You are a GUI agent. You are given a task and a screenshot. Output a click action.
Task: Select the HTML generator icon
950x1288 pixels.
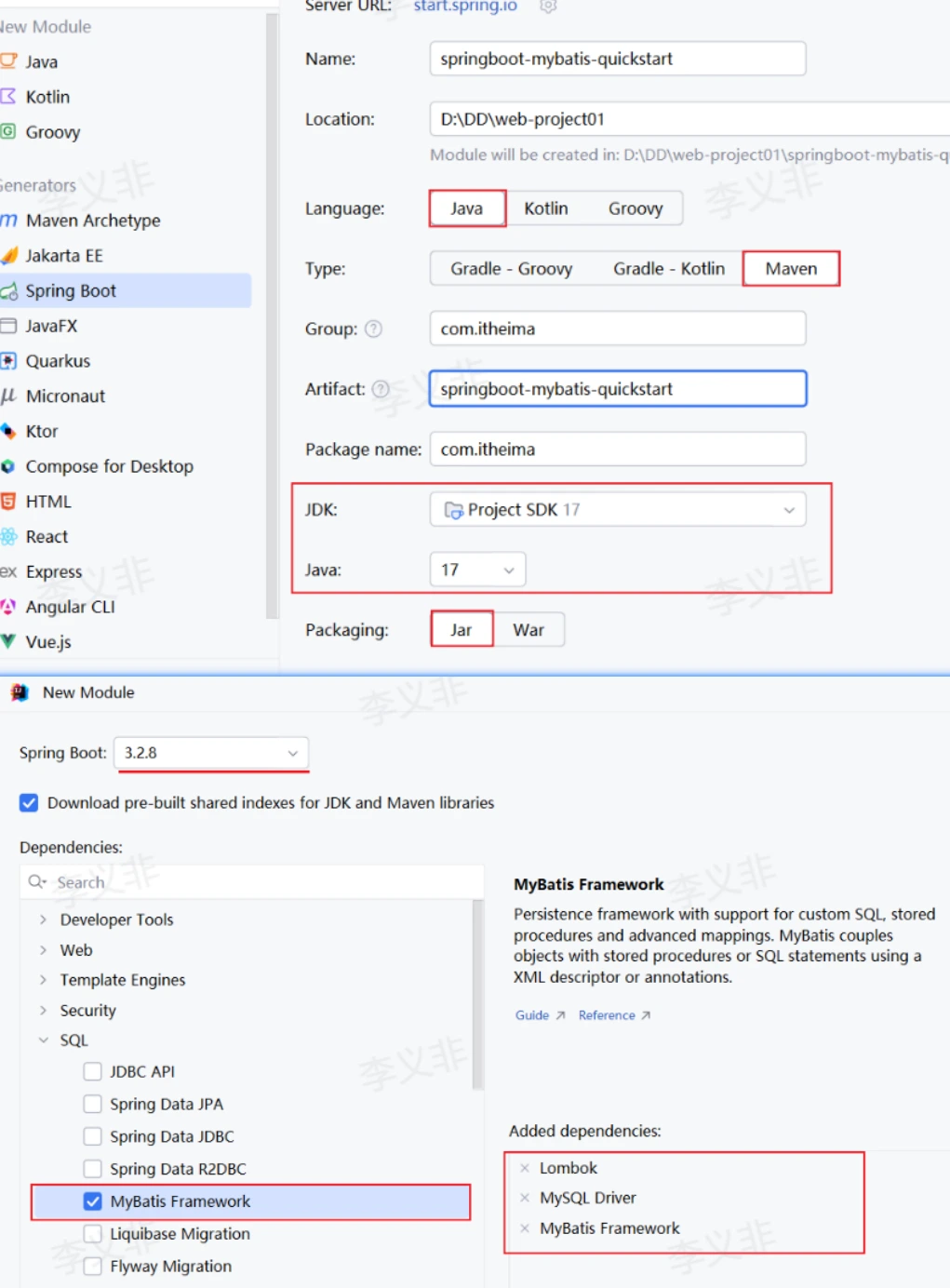pyautogui.click(x=8, y=502)
